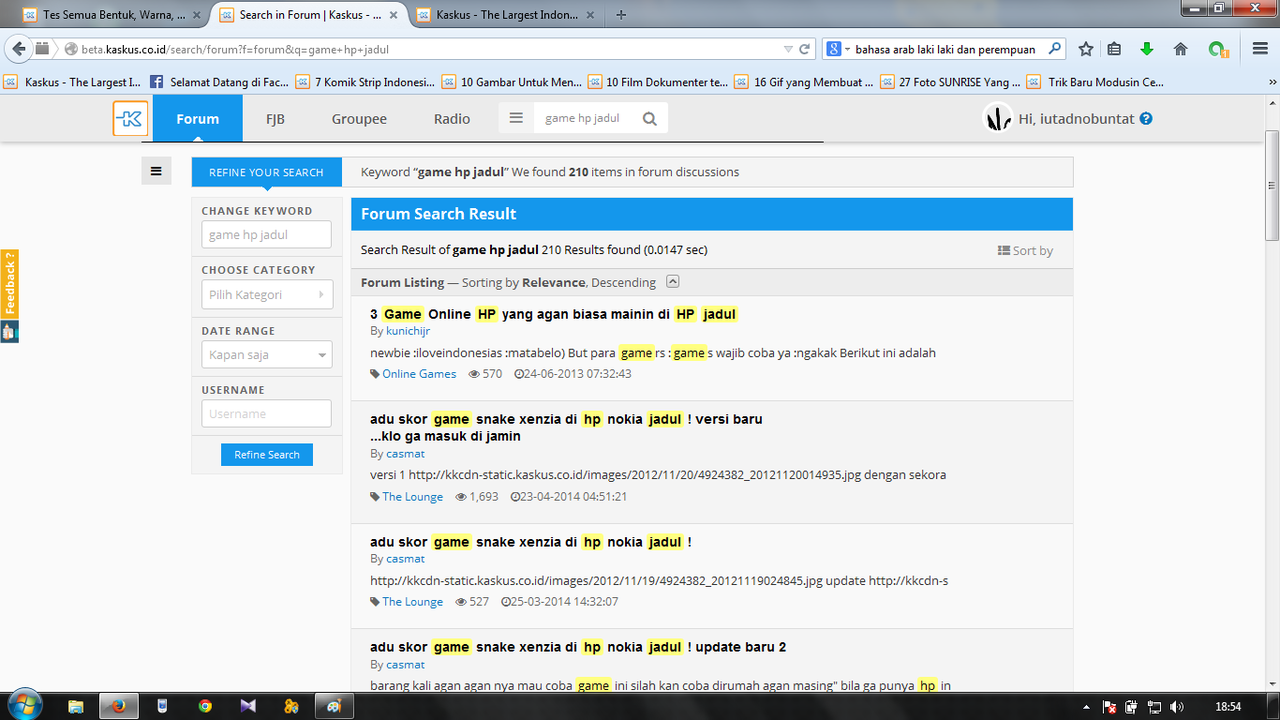Click the Google search engine icon
1280x720 pixels.
[x=833, y=49]
